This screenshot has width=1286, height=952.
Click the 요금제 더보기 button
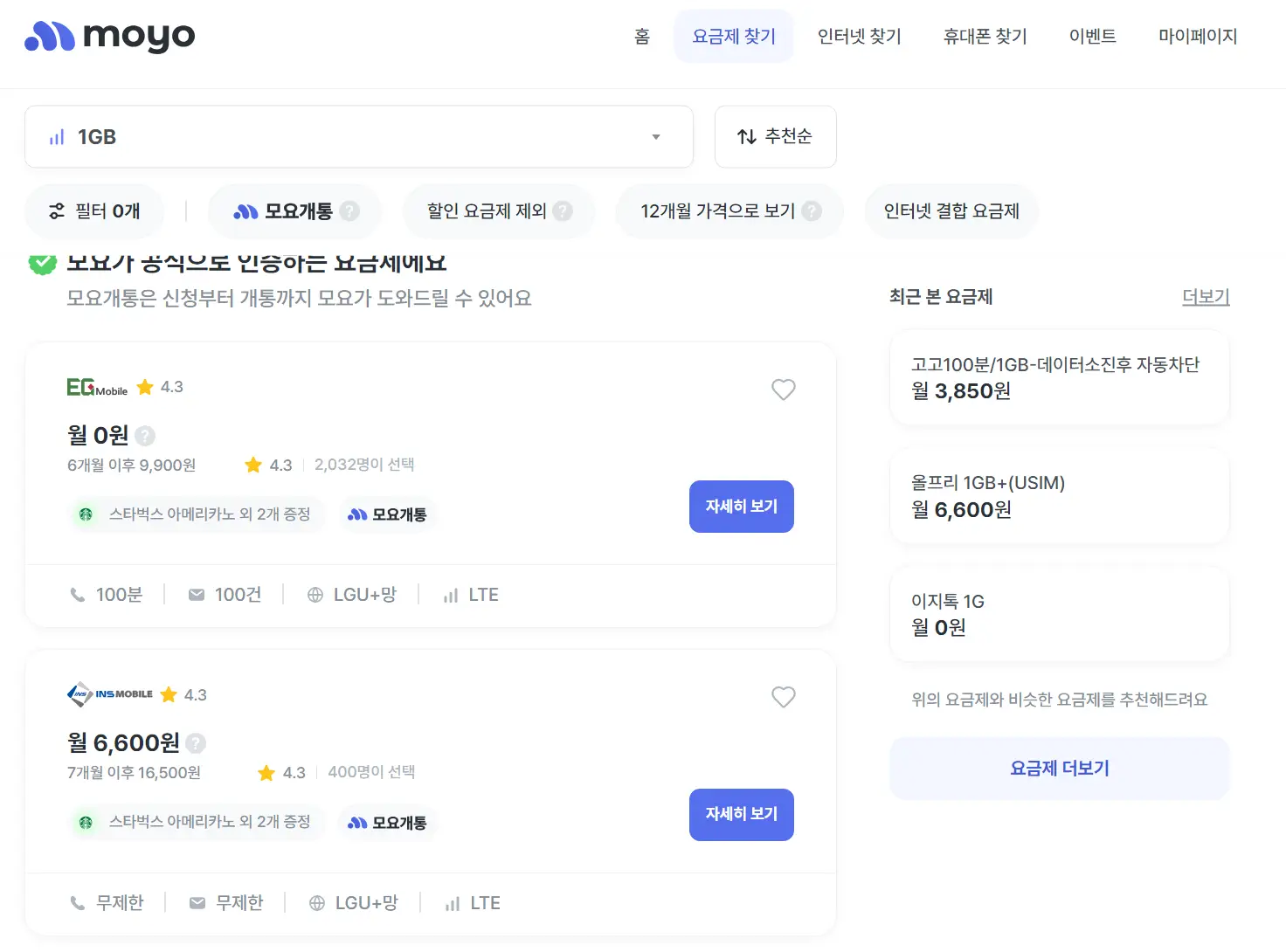click(1060, 769)
